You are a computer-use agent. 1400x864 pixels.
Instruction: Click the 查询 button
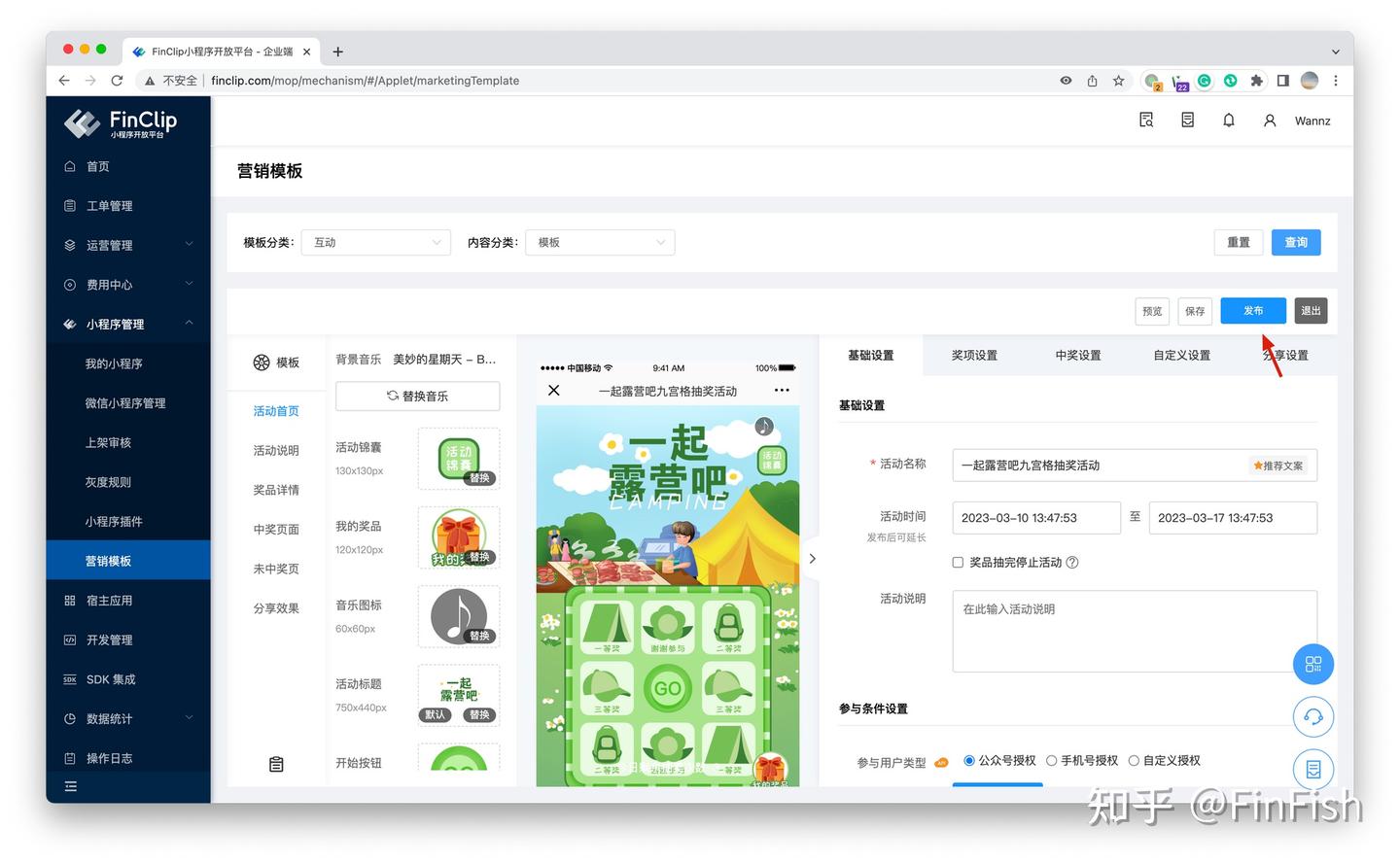pos(1296,242)
